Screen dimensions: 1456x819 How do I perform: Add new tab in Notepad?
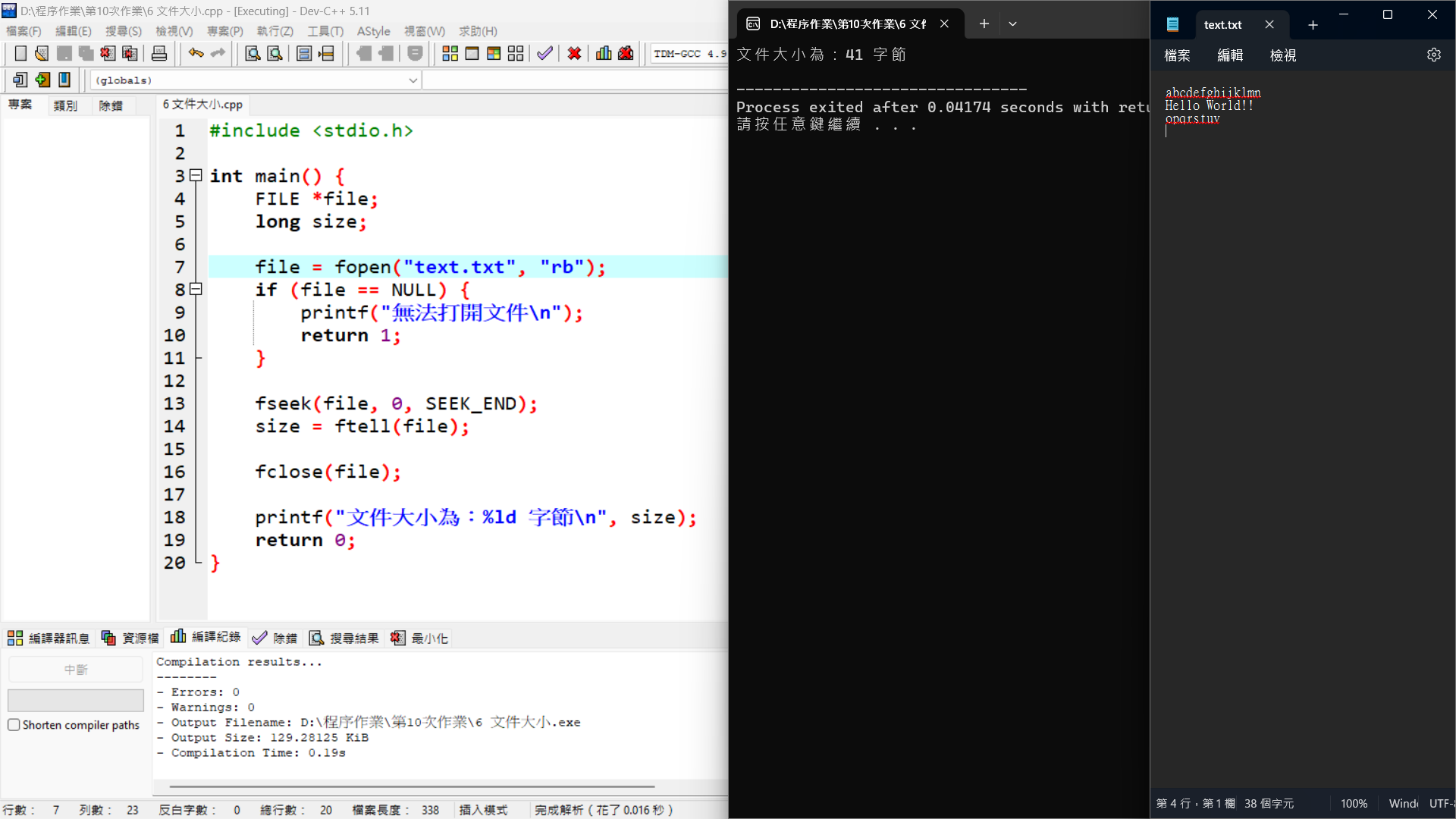tap(1313, 25)
